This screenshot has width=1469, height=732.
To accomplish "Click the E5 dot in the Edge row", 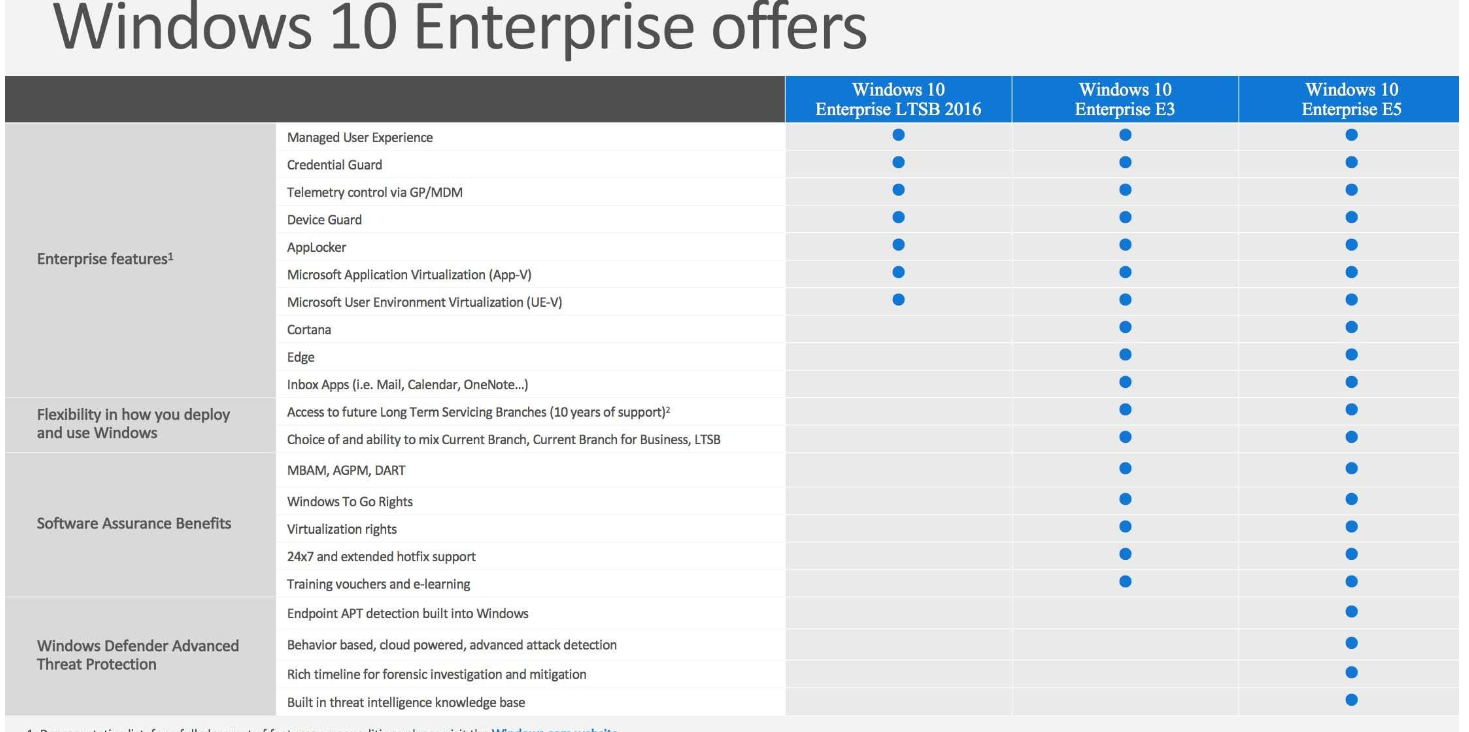I will click(1352, 354).
